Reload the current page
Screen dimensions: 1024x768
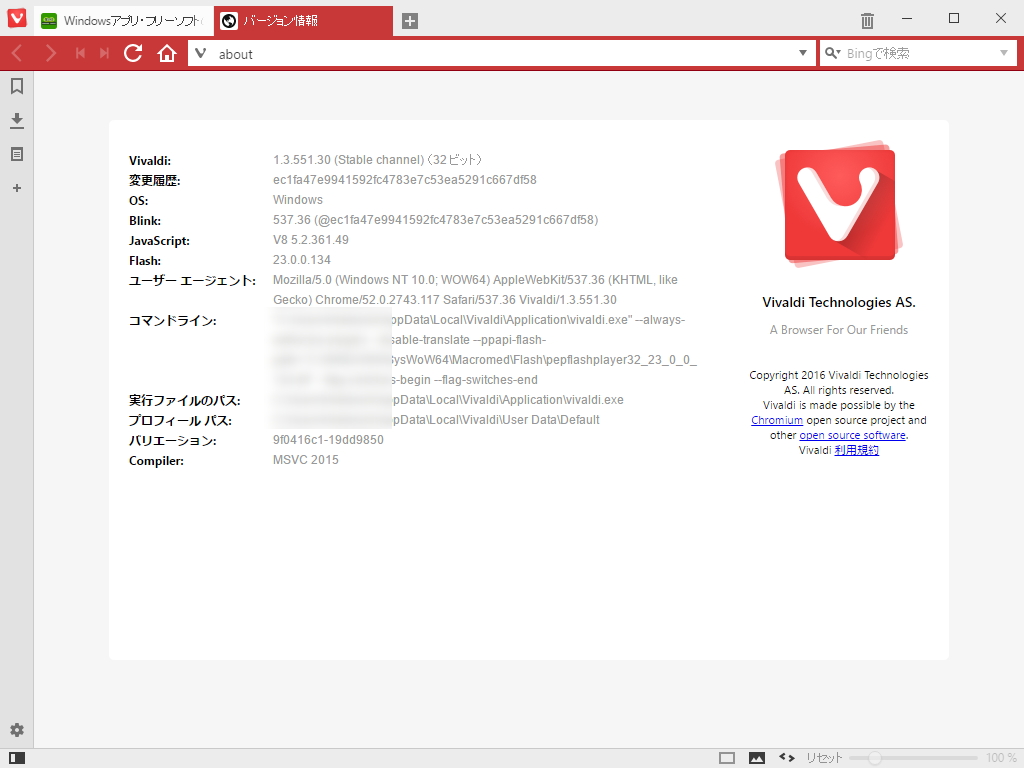pos(133,53)
